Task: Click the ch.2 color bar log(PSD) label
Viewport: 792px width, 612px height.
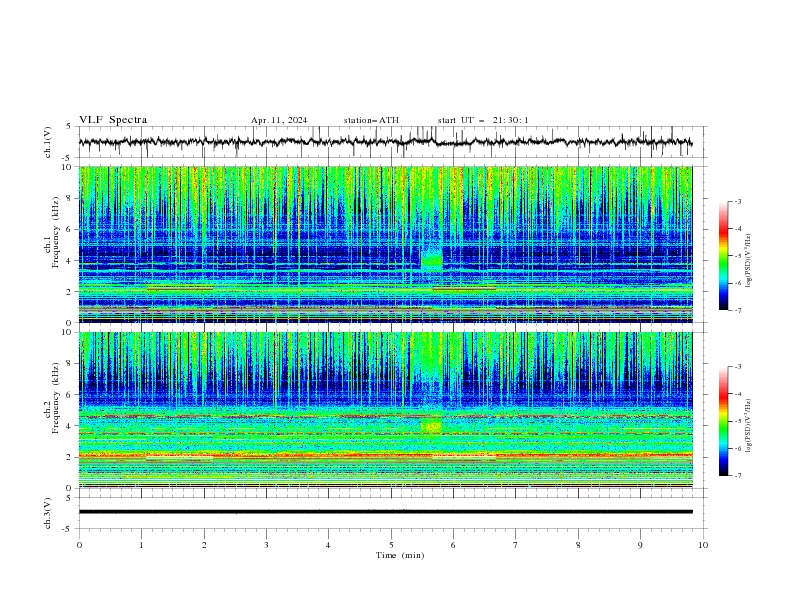Action: click(x=749, y=425)
